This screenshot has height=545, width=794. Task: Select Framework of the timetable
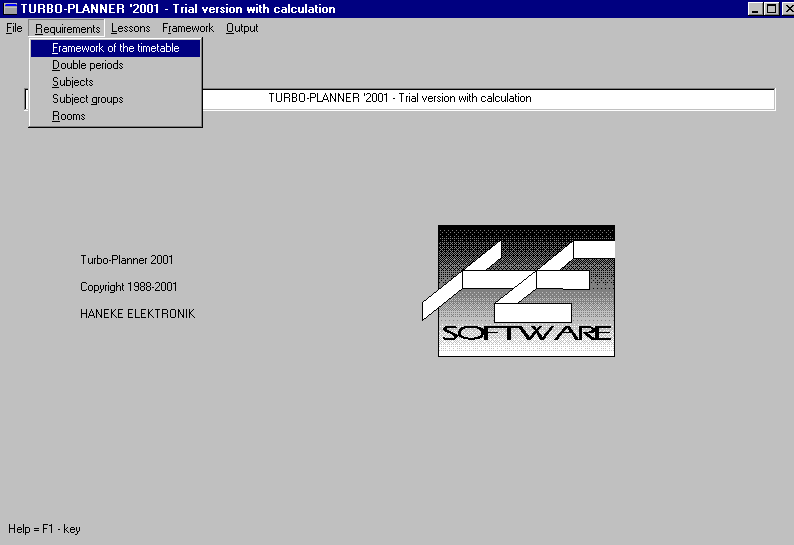pyautogui.click(x=115, y=48)
